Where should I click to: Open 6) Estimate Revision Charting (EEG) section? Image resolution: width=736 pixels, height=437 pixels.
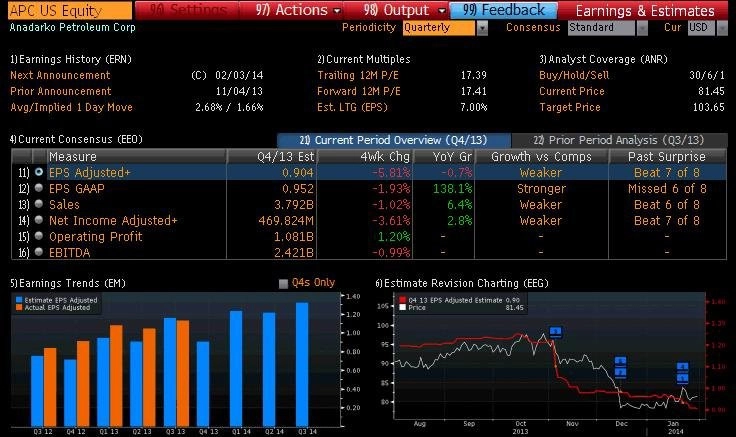(462, 283)
